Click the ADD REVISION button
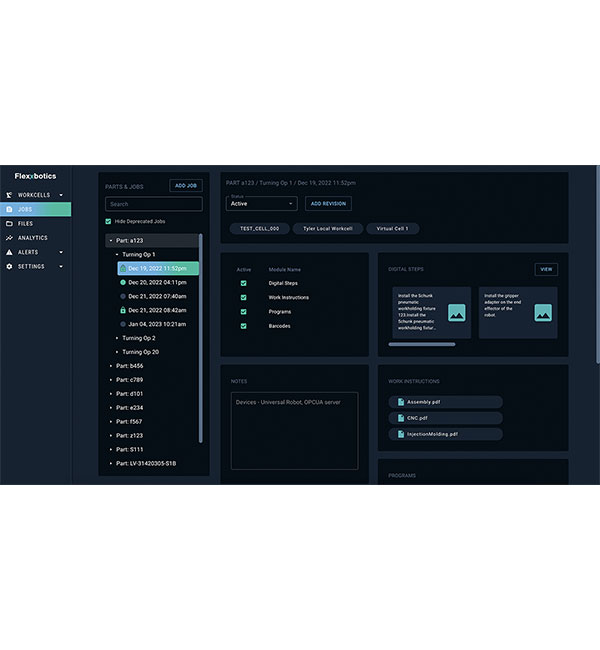The image size is (600, 650). point(328,204)
